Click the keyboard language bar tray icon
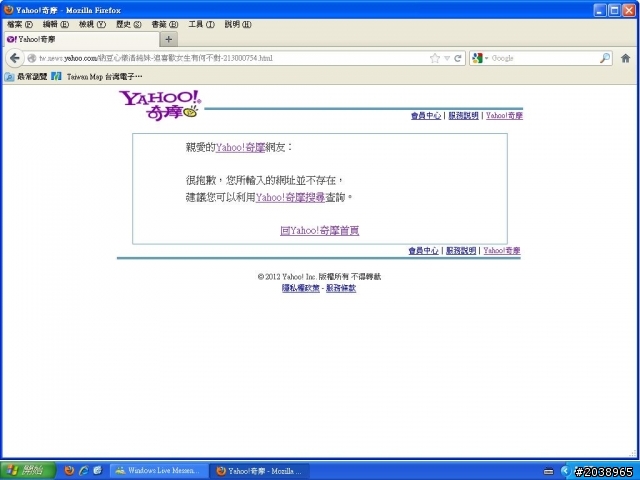The image size is (640, 480). pos(549,471)
